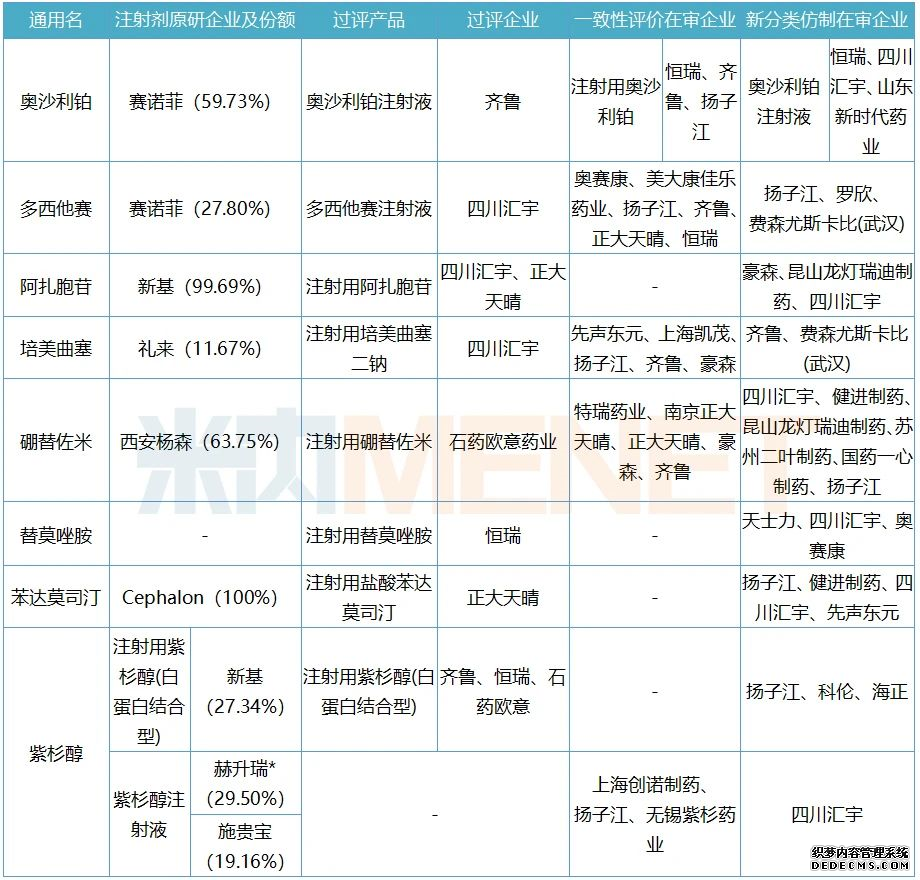The width and height of the screenshot is (920, 880).
Task: Select the 注射用替莫唑胺 cell
Action: pyautogui.click(x=369, y=534)
